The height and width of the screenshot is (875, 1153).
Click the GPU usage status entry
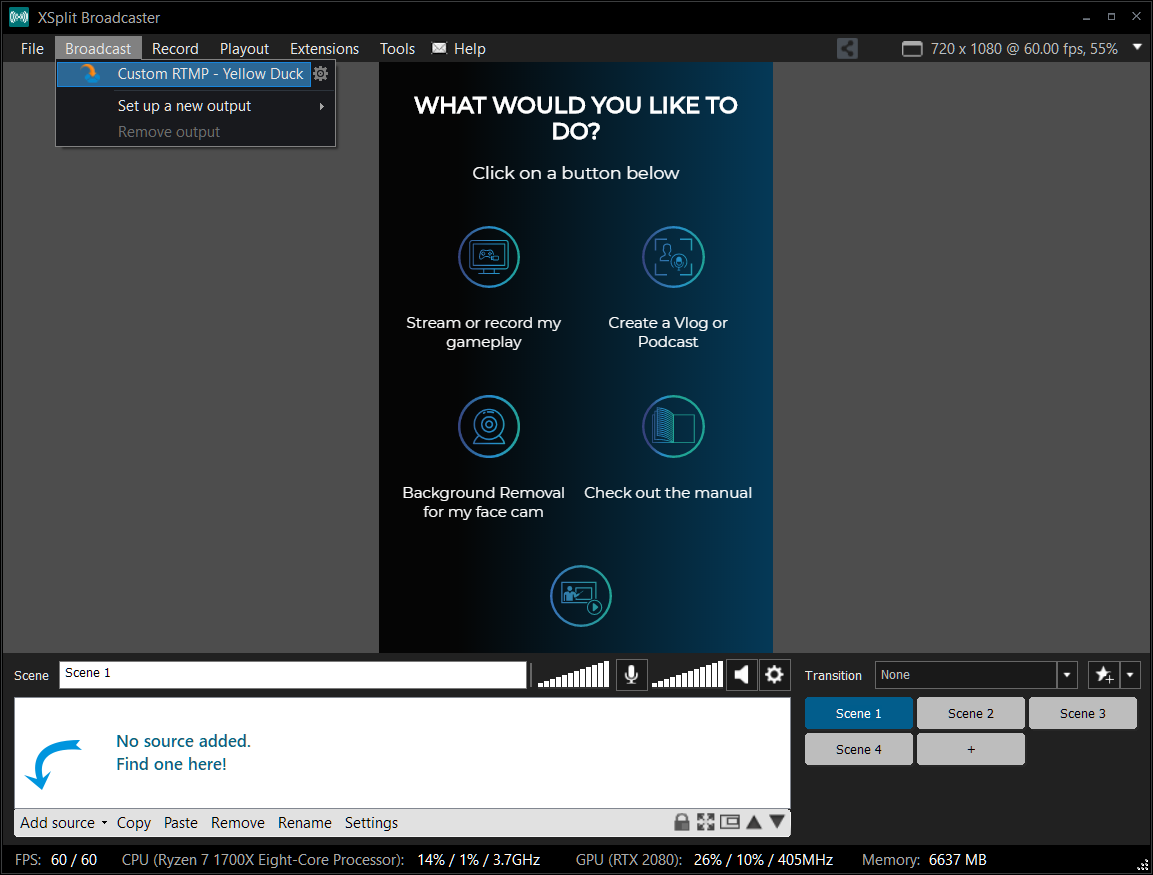coord(704,860)
